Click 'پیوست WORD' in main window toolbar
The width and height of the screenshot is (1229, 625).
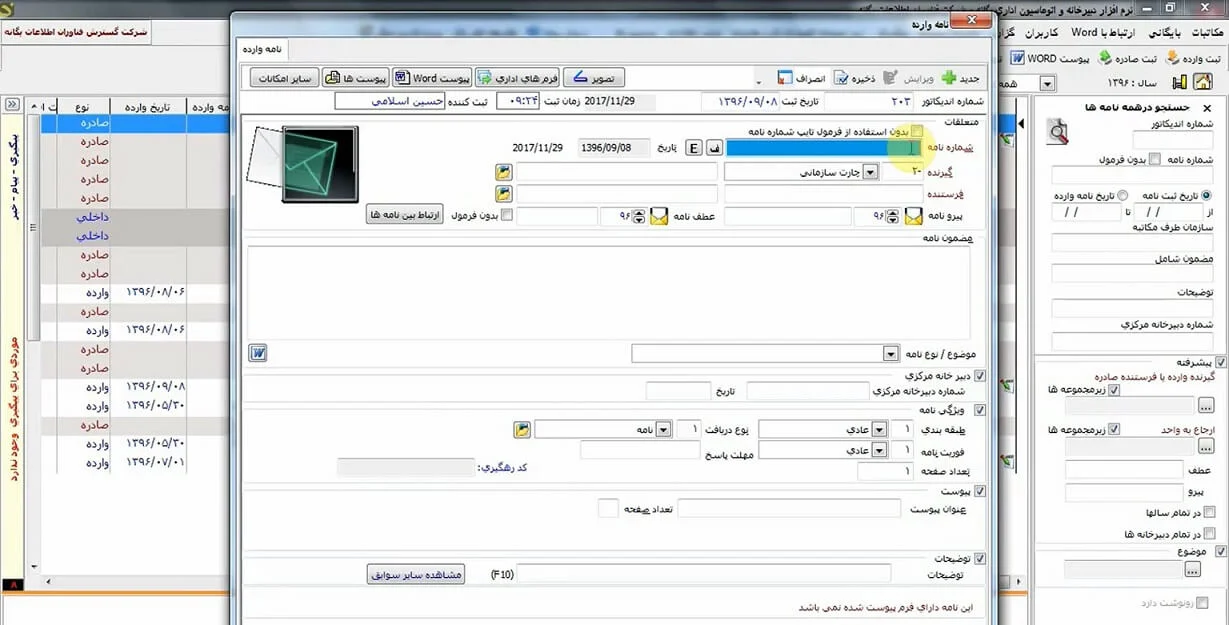coord(1049,58)
